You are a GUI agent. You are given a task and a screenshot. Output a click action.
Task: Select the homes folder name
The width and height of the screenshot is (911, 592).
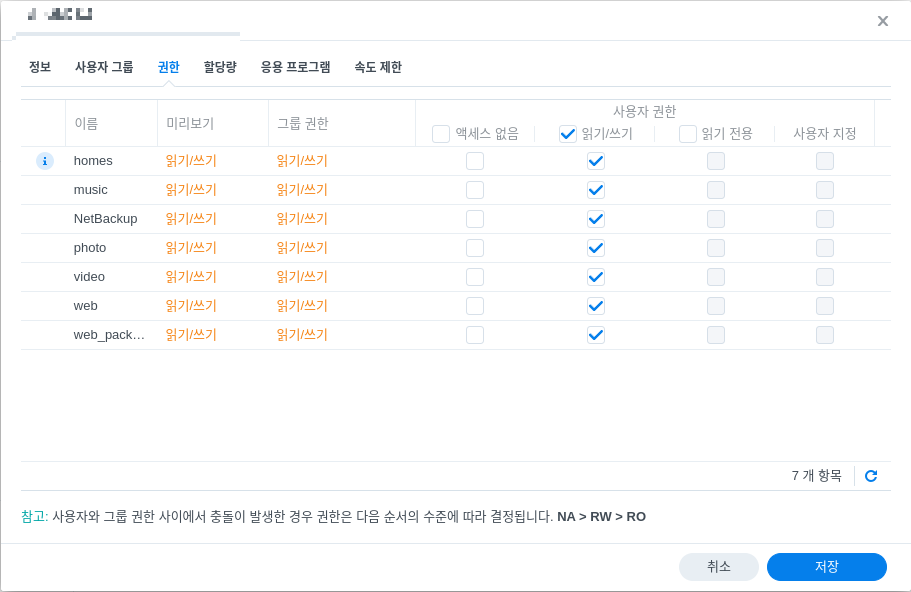click(x=93, y=161)
